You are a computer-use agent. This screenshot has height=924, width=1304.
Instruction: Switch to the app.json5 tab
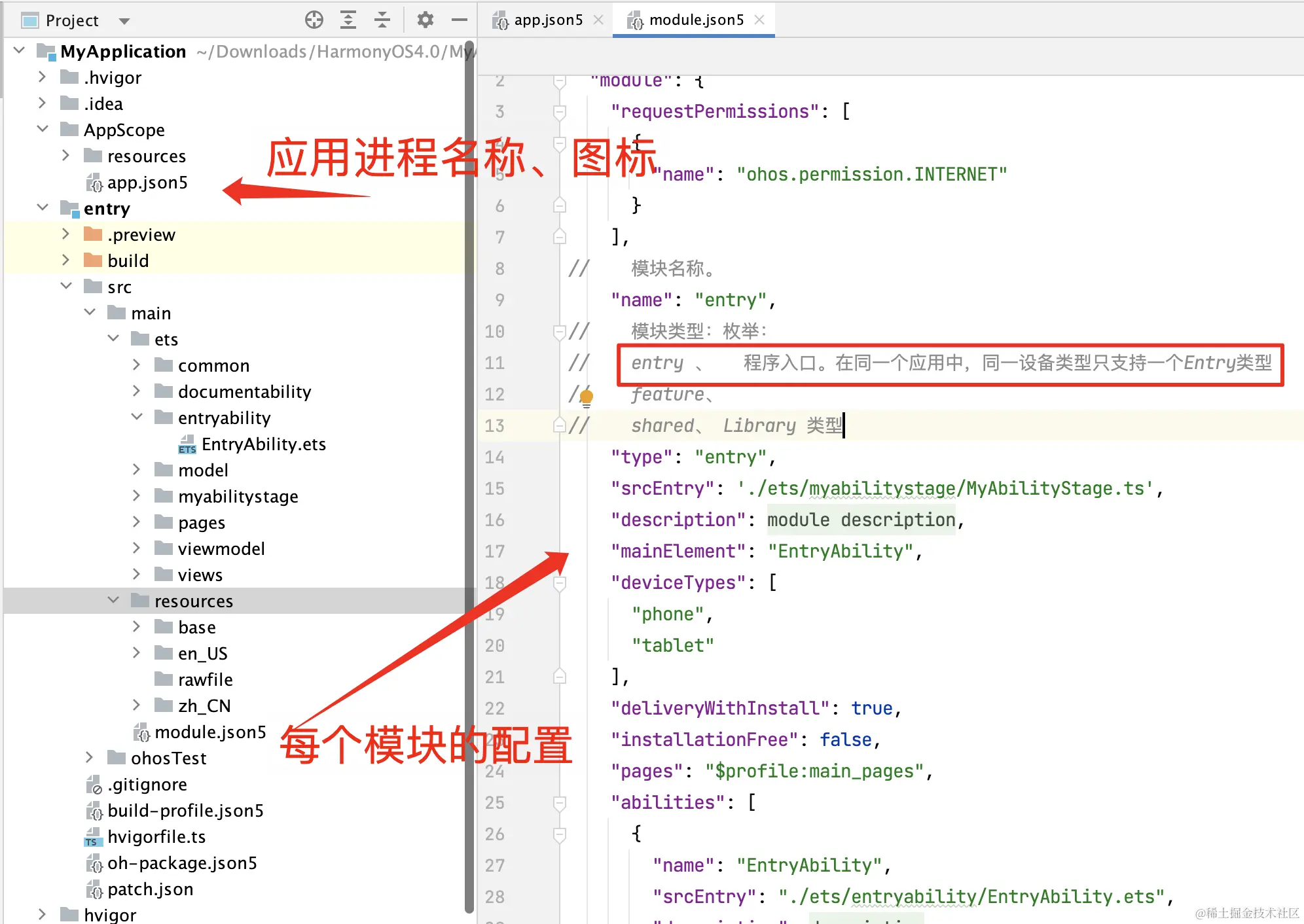(547, 20)
